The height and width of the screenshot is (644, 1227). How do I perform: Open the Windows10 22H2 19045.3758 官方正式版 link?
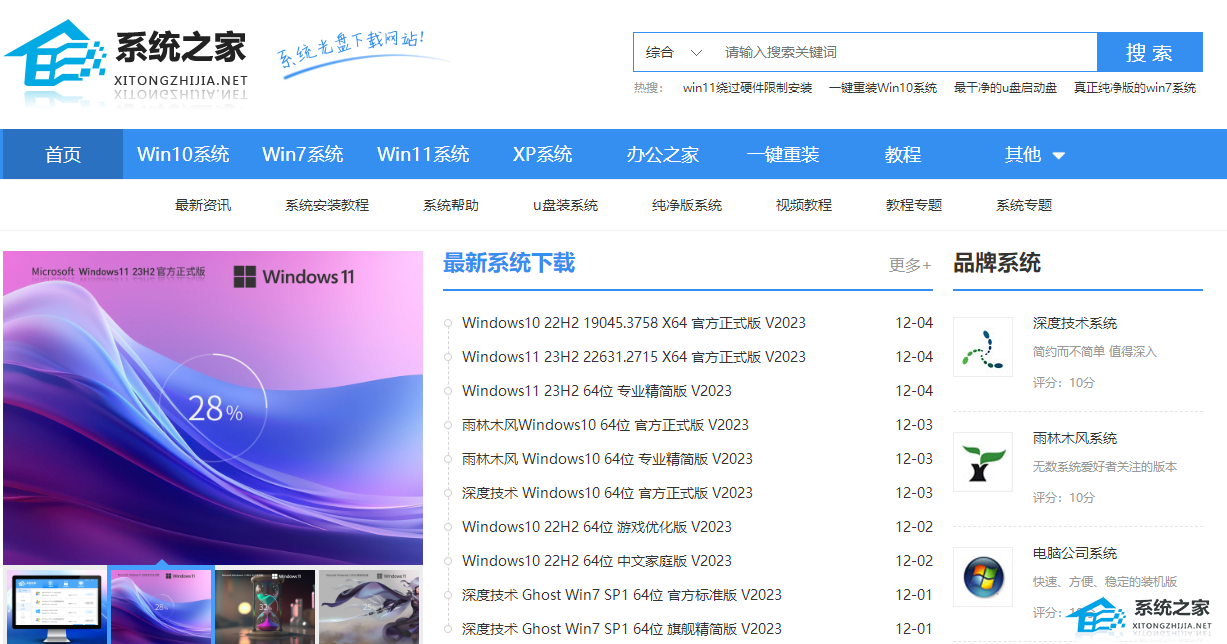(x=633, y=322)
